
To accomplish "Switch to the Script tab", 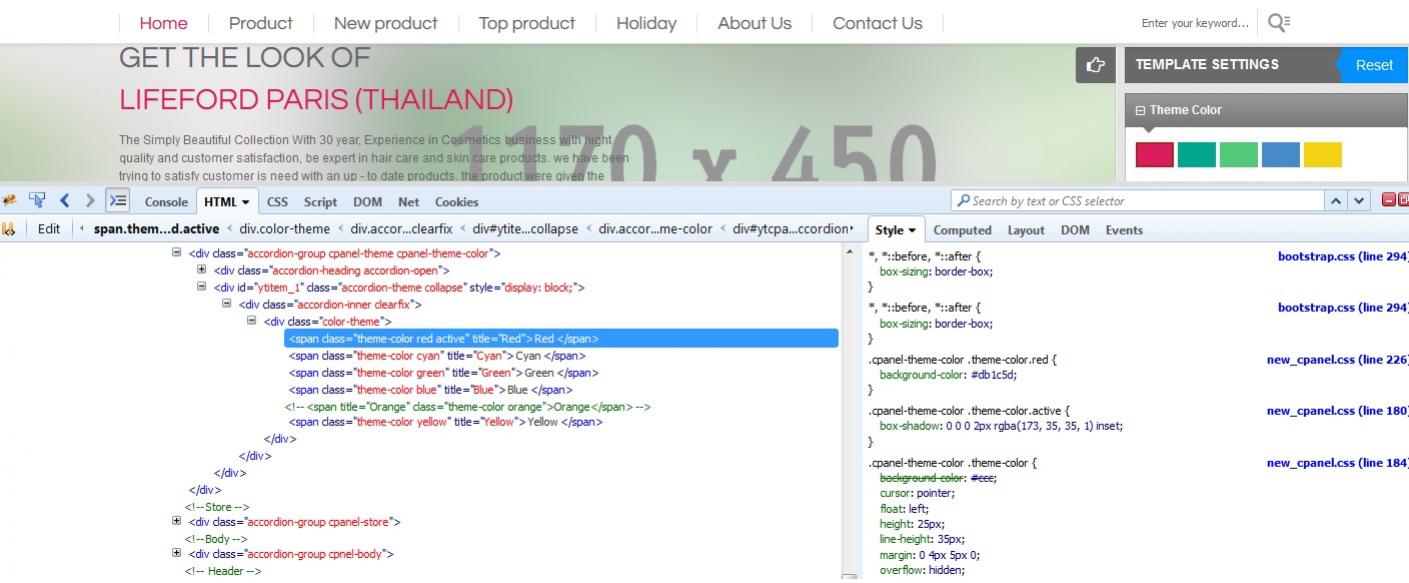I will click(x=321, y=201).
